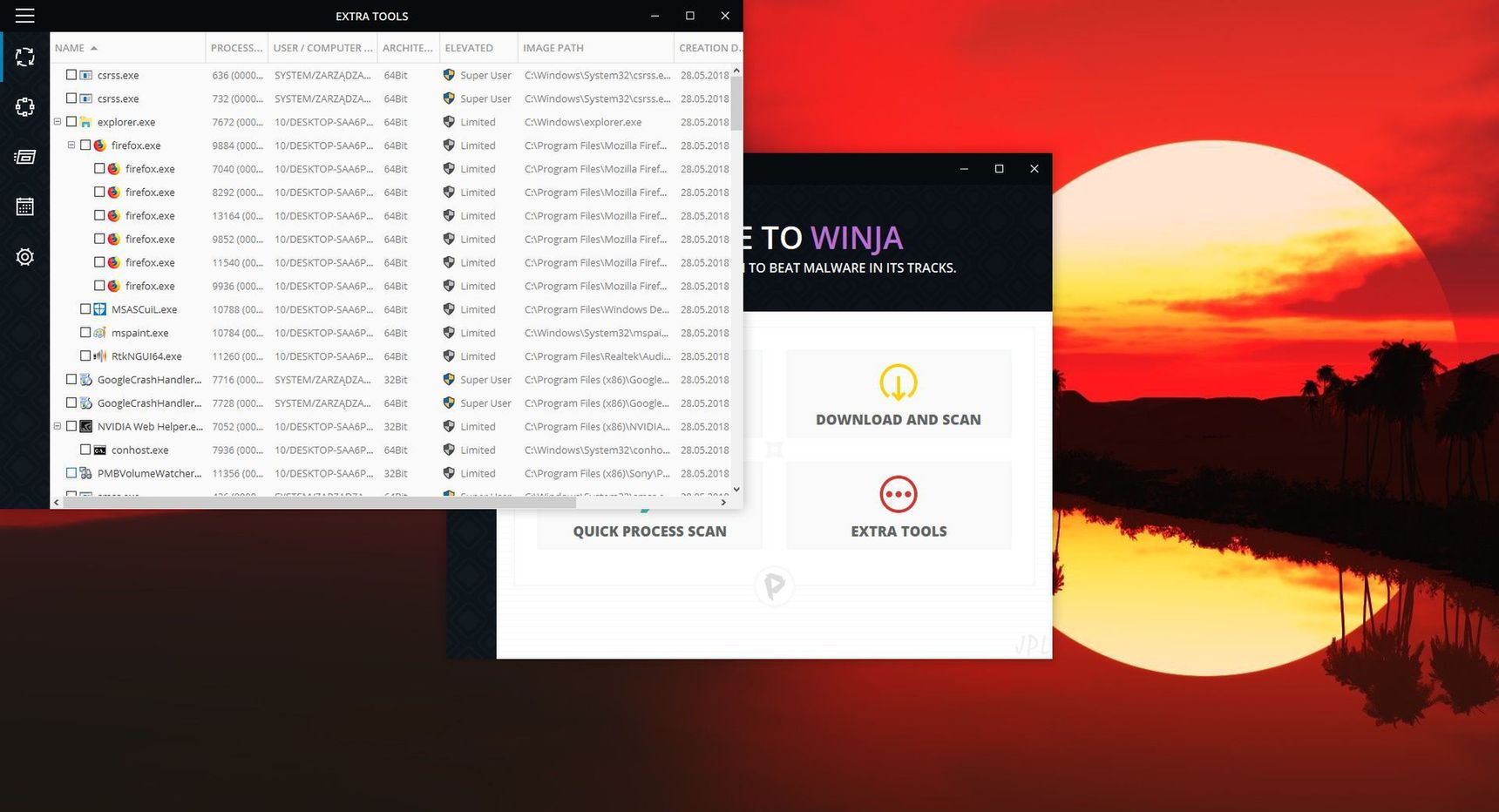Sort by the USER / COMPUTER column header
This screenshot has height=812, width=1499.
coord(322,48)
